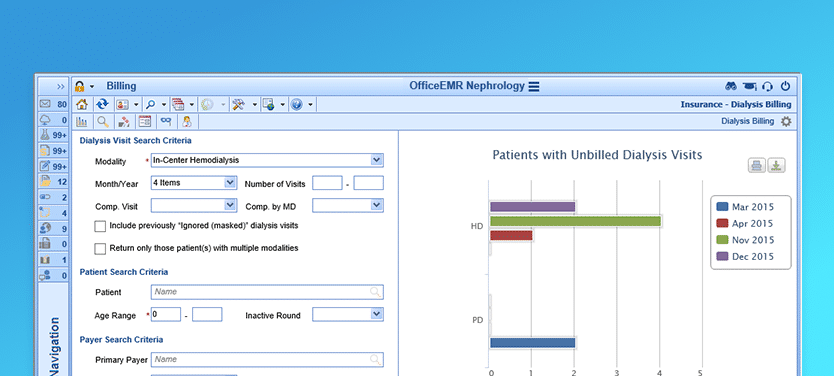The width and height of the screenshot is (834, 376).
Task: Click the second Number of Visits field
Action: coord(369,183)
